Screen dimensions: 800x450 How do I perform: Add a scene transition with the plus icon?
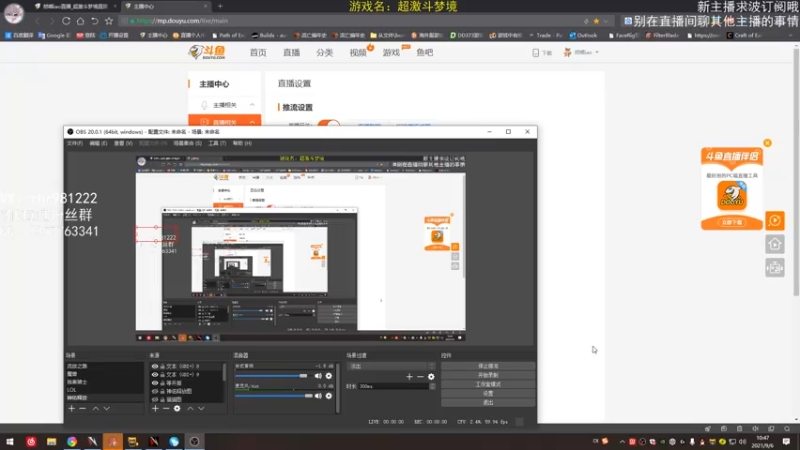click(x=409, y=377)
